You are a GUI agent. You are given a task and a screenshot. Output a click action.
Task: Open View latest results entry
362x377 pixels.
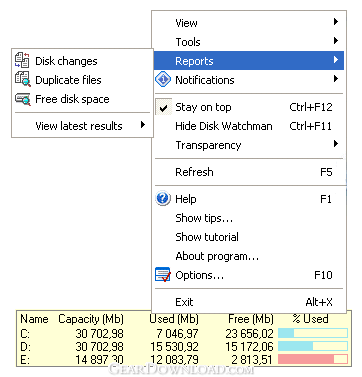(82, 126)
